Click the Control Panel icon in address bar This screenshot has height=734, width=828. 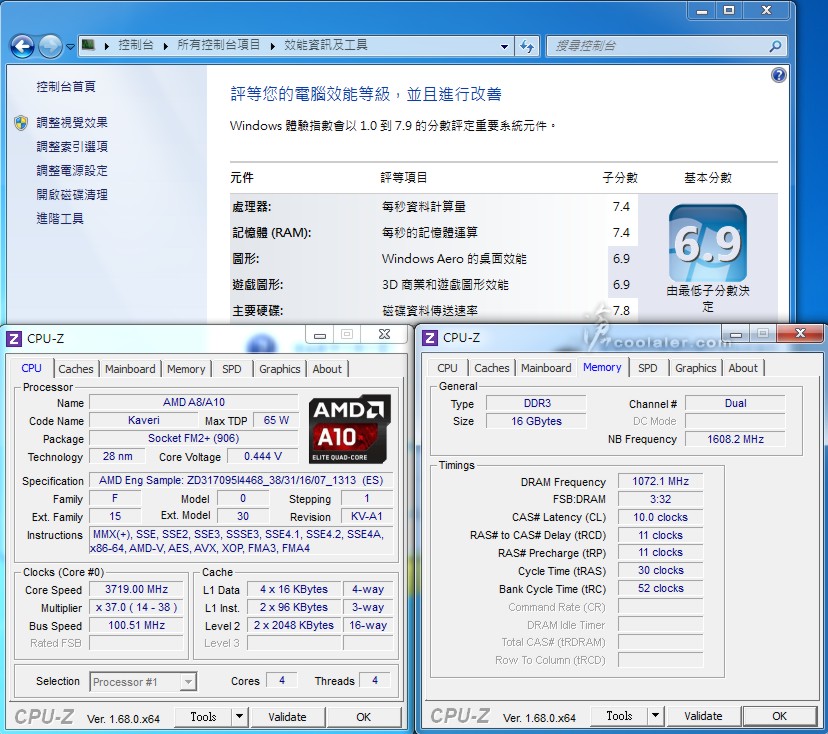point(88,45)
